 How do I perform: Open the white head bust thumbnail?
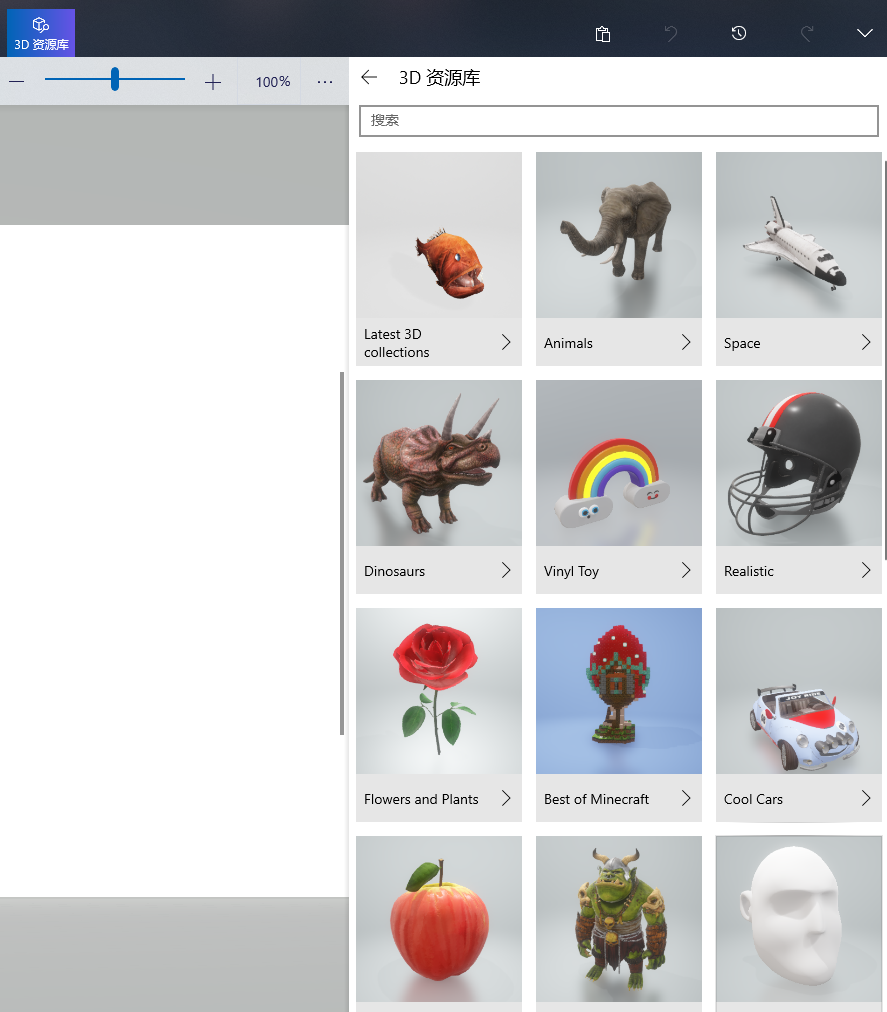[x=799, y=919]
